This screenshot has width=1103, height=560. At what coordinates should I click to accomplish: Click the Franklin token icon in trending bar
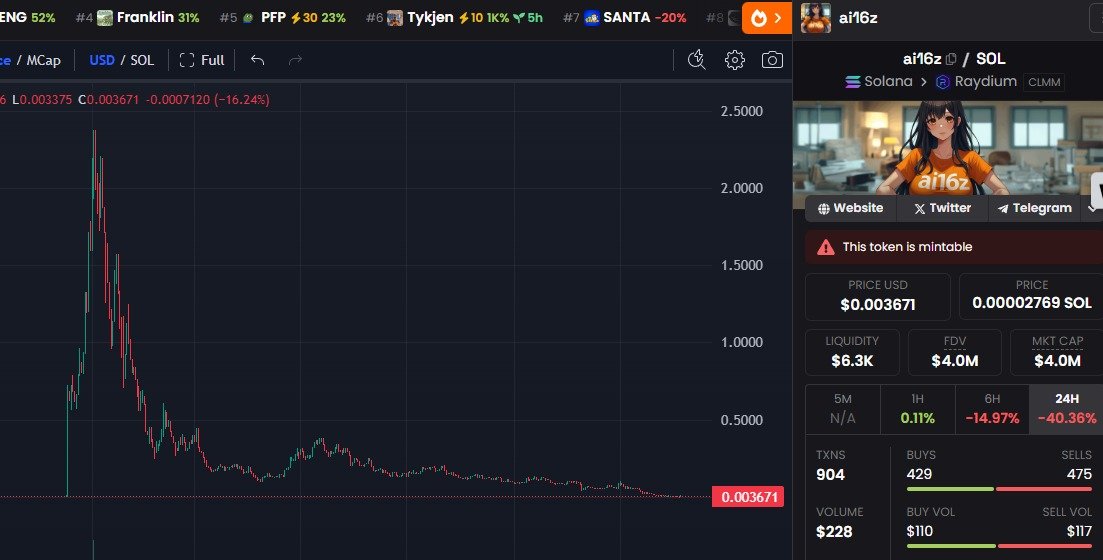click(x=105, y=18)
